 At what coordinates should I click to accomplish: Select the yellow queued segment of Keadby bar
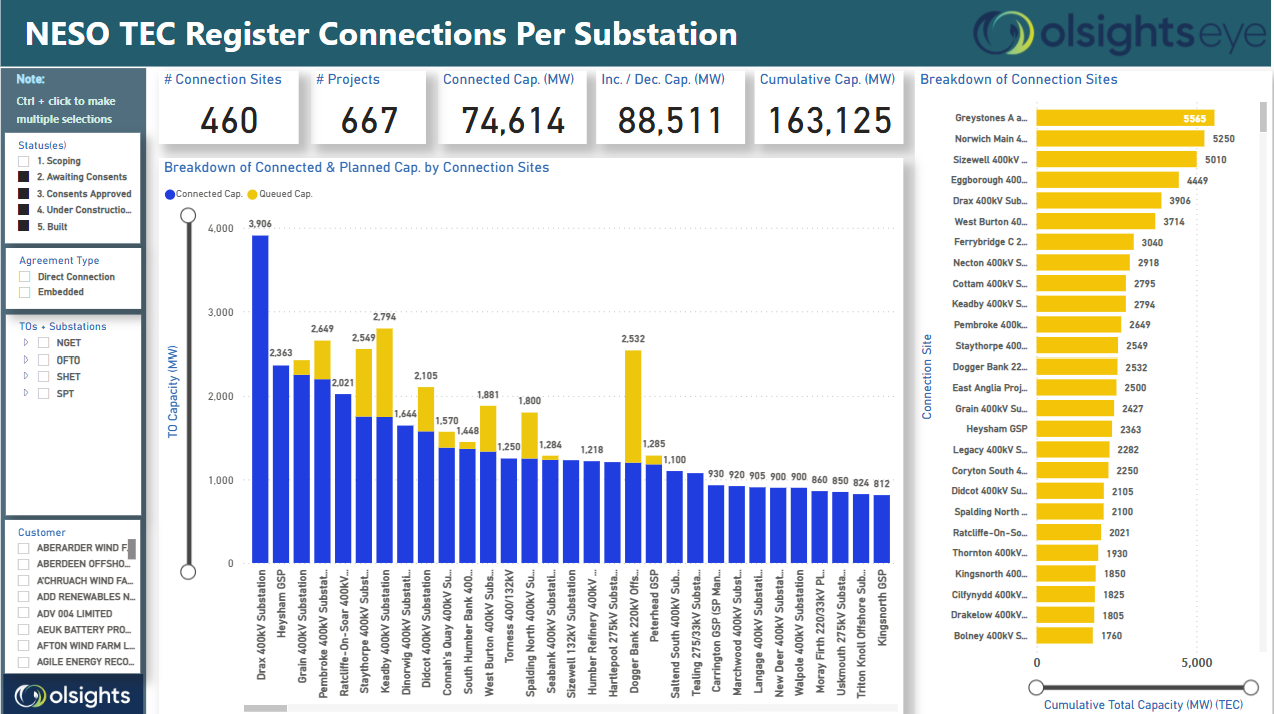(383, 372)
